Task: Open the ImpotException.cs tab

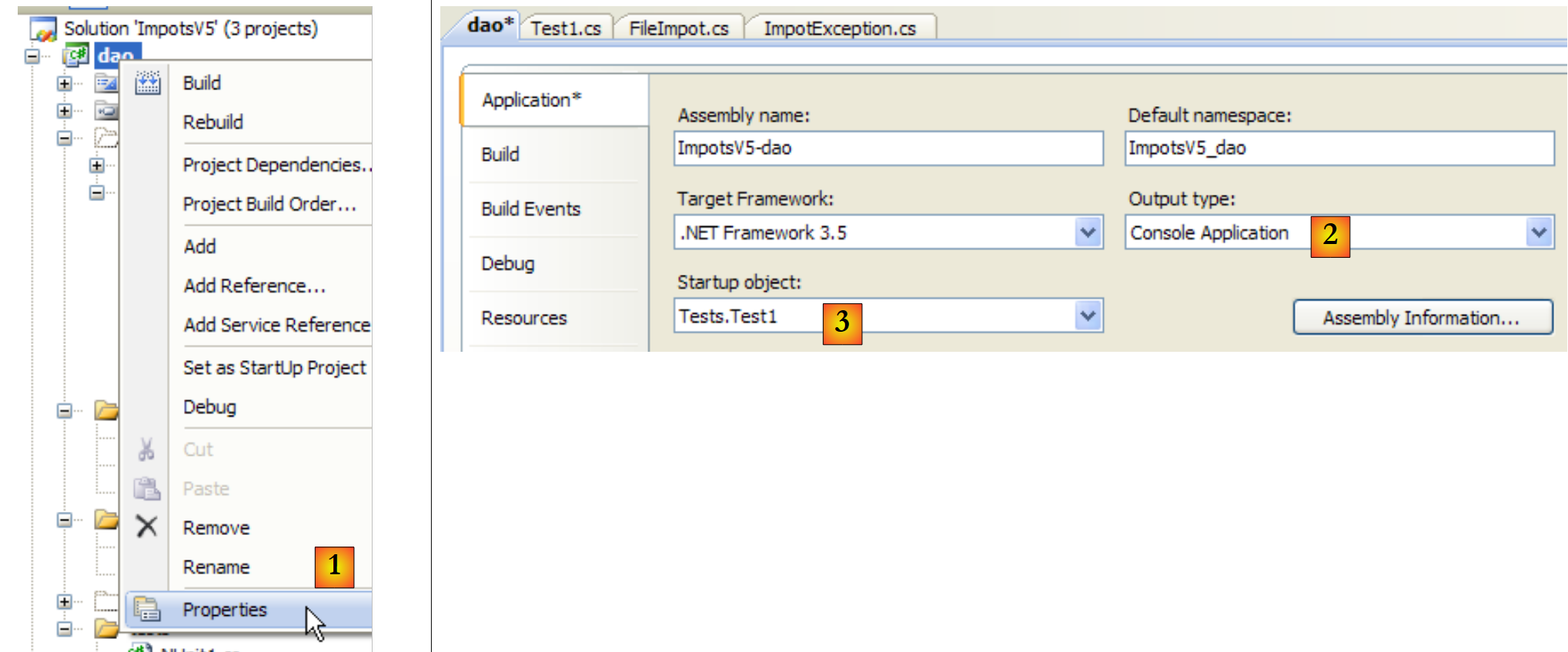Action: point(839,28)
